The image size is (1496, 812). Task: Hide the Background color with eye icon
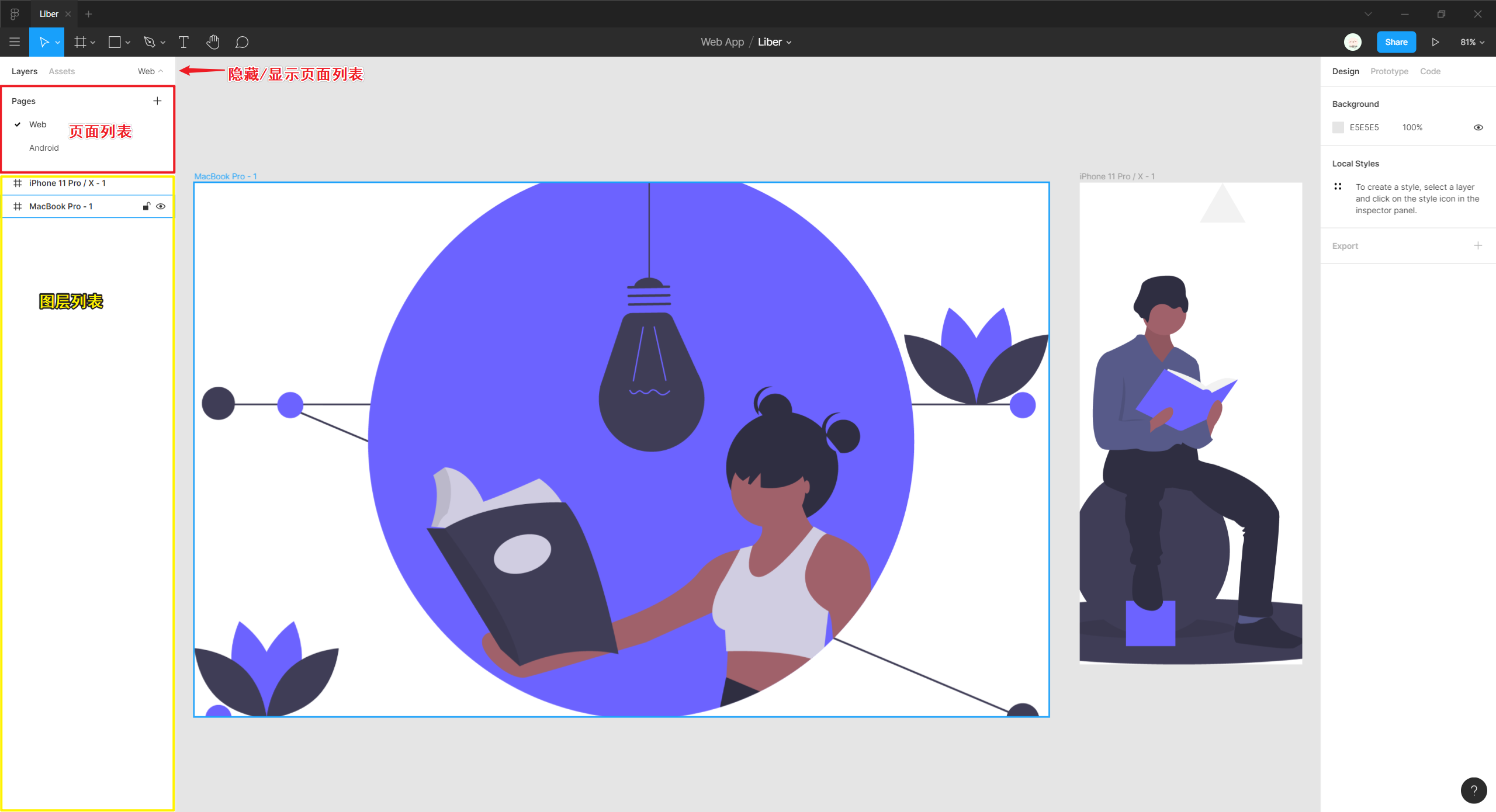1478,127
